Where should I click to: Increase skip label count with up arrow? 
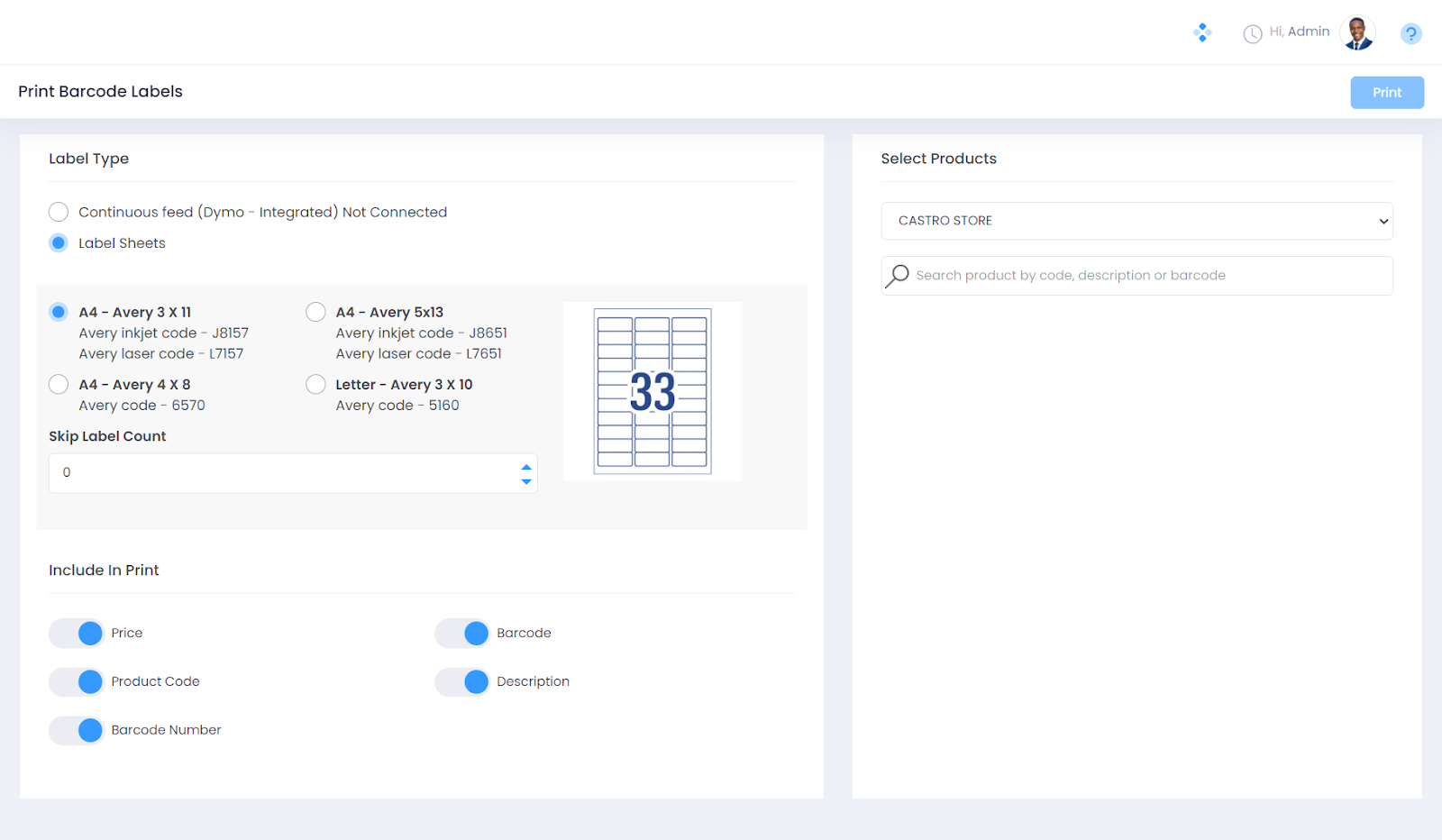point(526,467)
